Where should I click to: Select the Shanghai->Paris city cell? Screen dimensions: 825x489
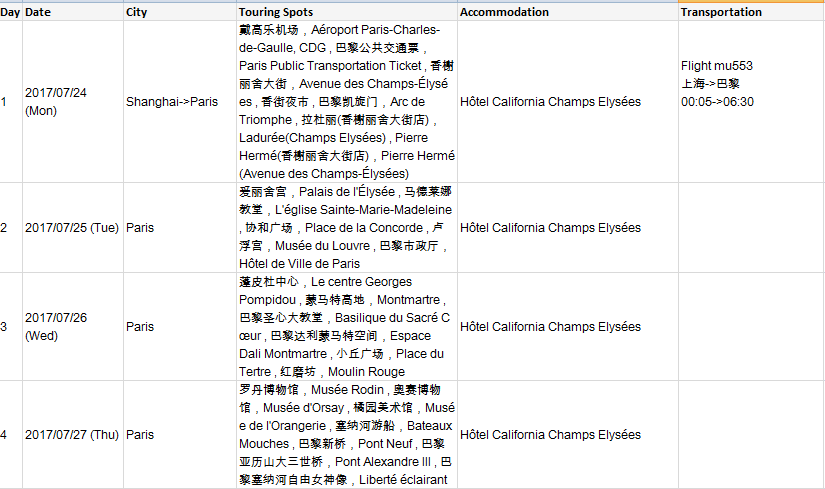172,101
